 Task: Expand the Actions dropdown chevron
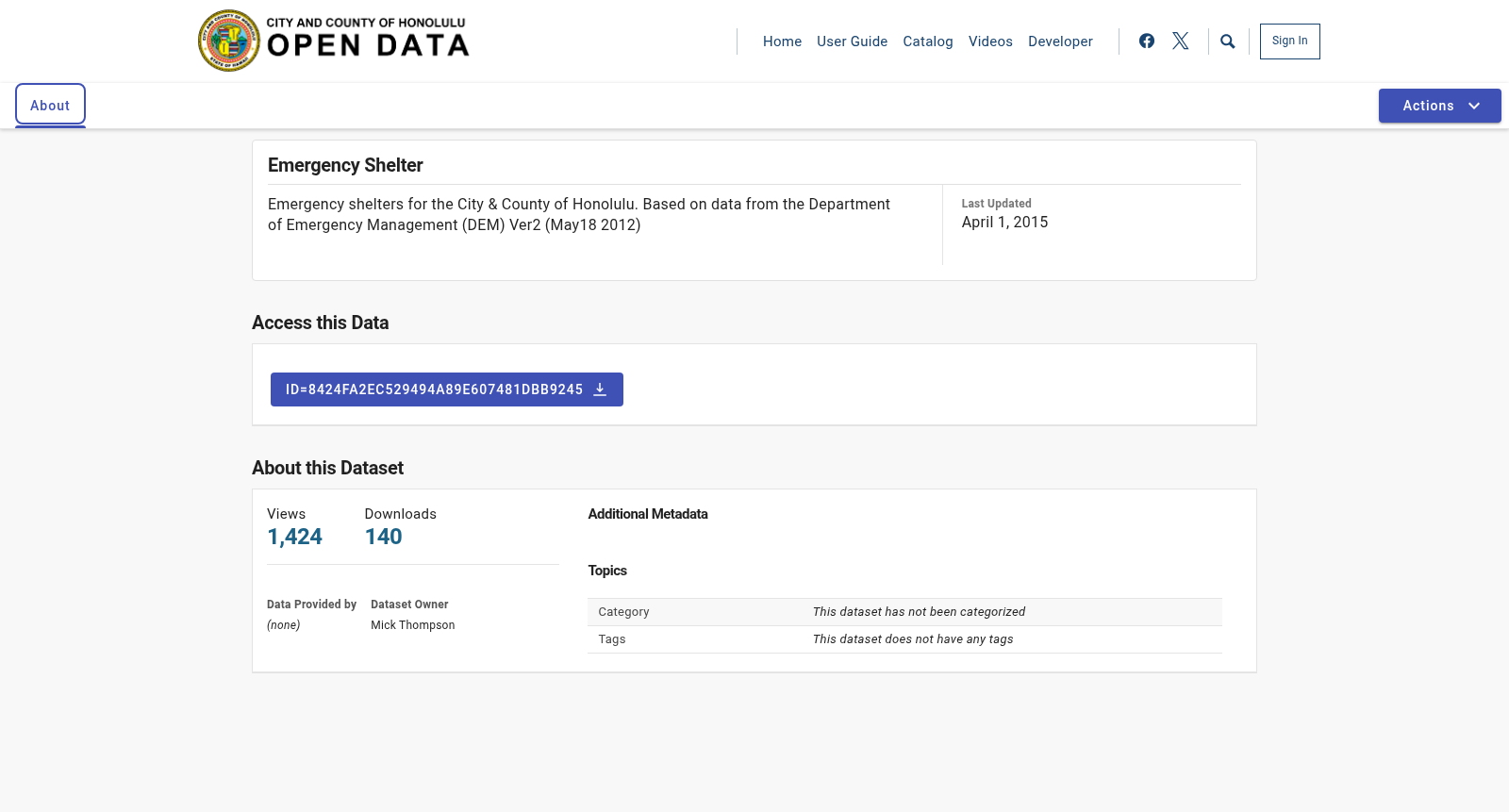click(x=1474, y=106)
